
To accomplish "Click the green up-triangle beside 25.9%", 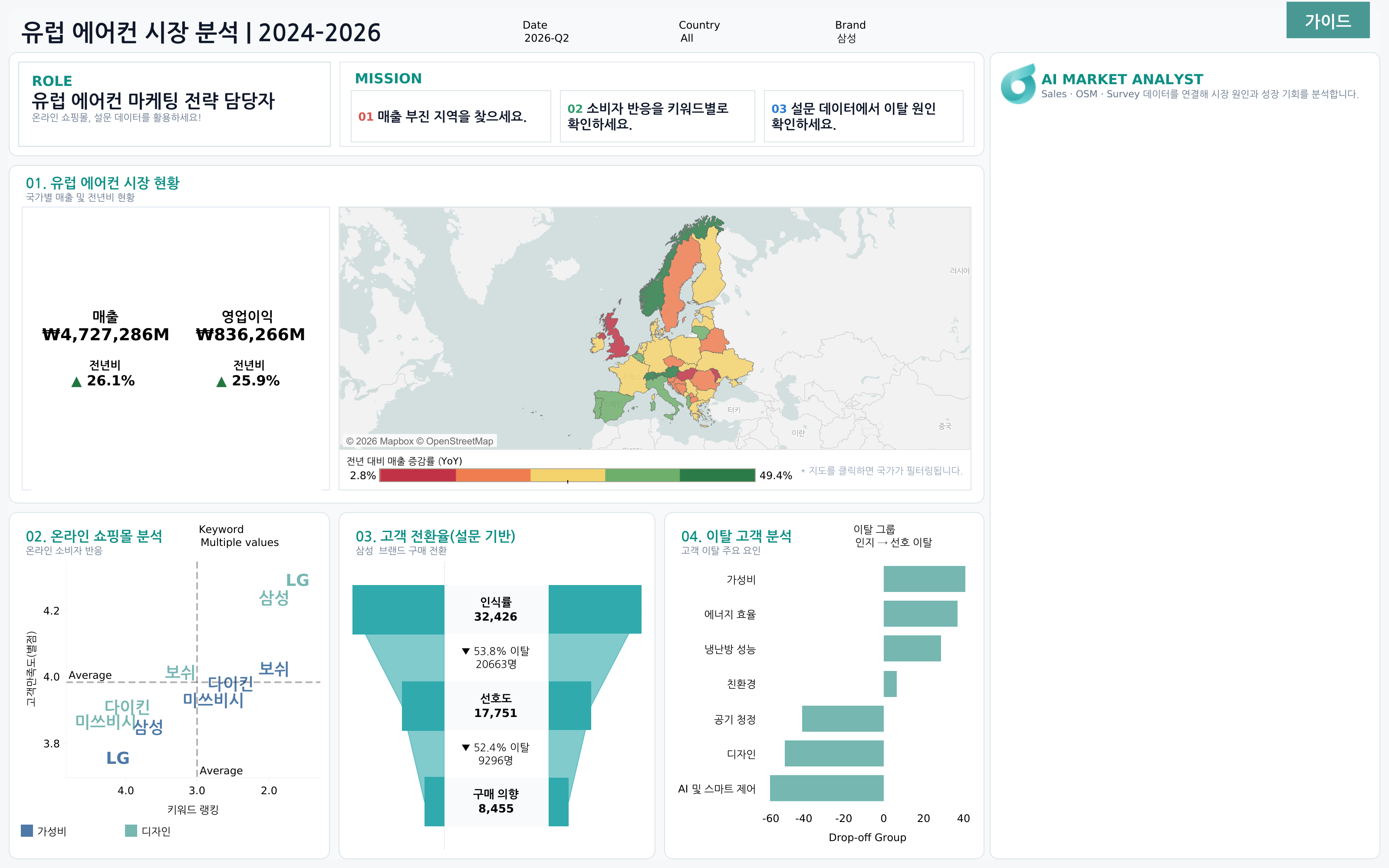I will pos(221,382).
